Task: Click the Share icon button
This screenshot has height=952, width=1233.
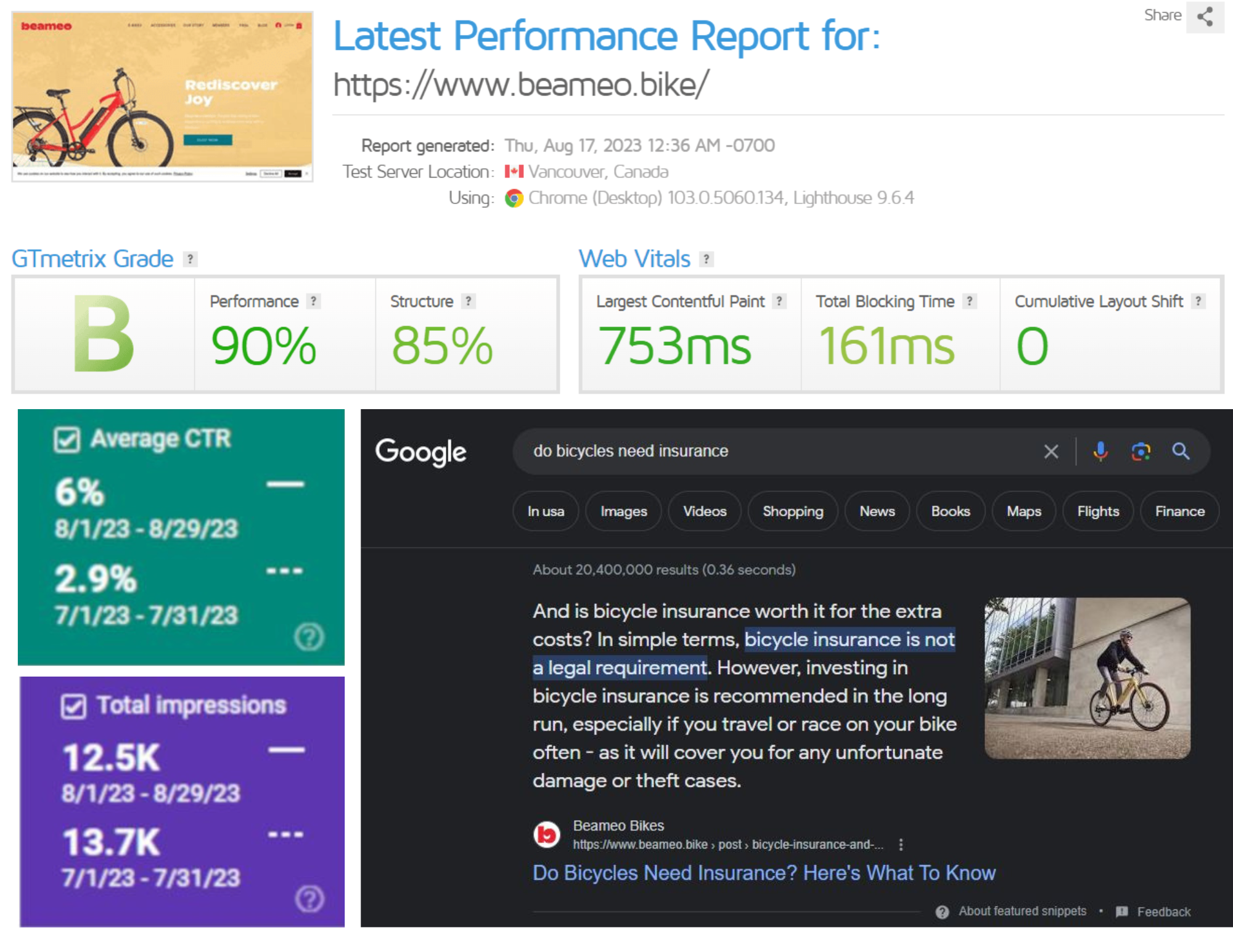Action: (1205, 17)
